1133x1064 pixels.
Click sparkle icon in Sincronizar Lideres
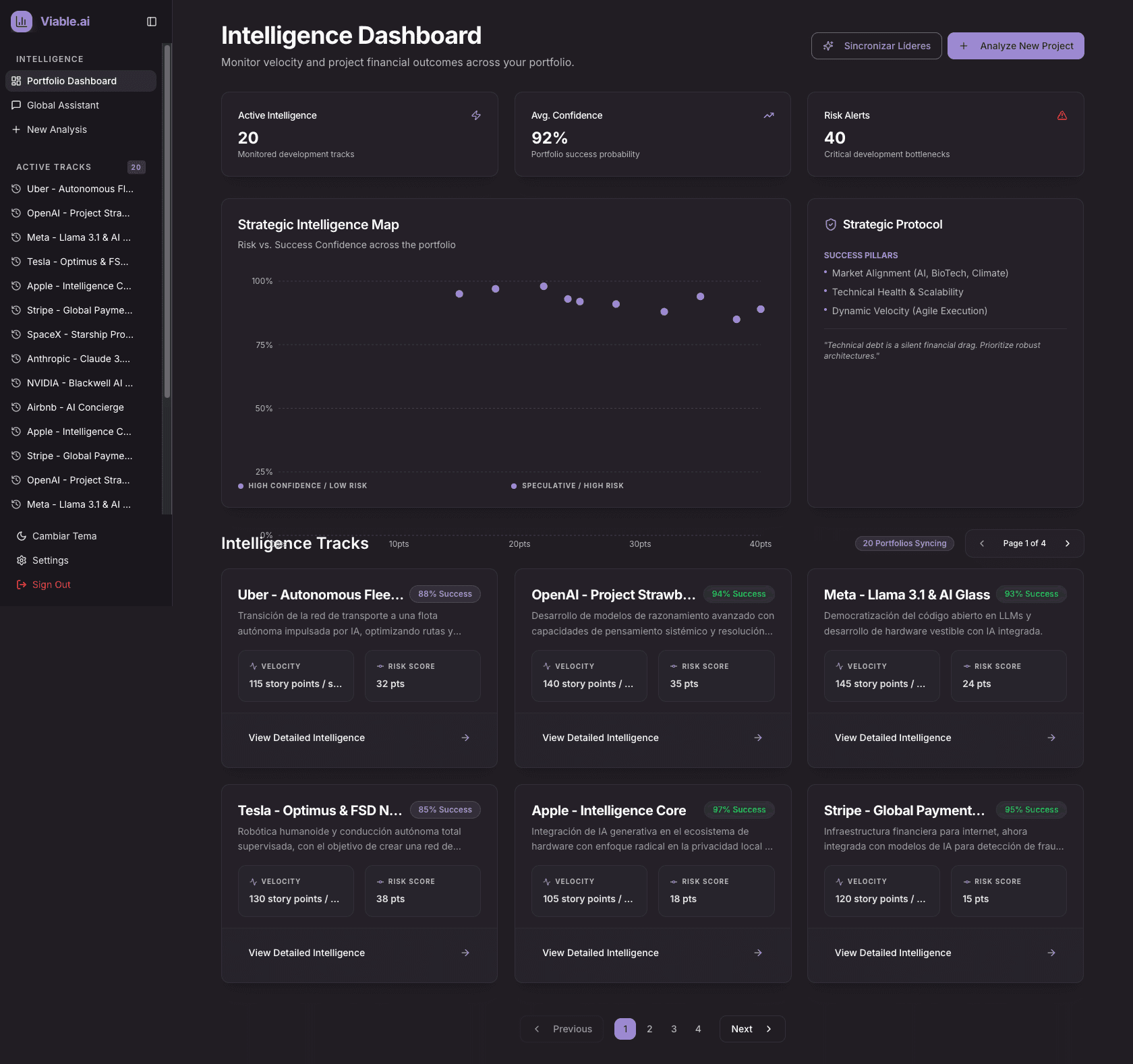[828, 46]
